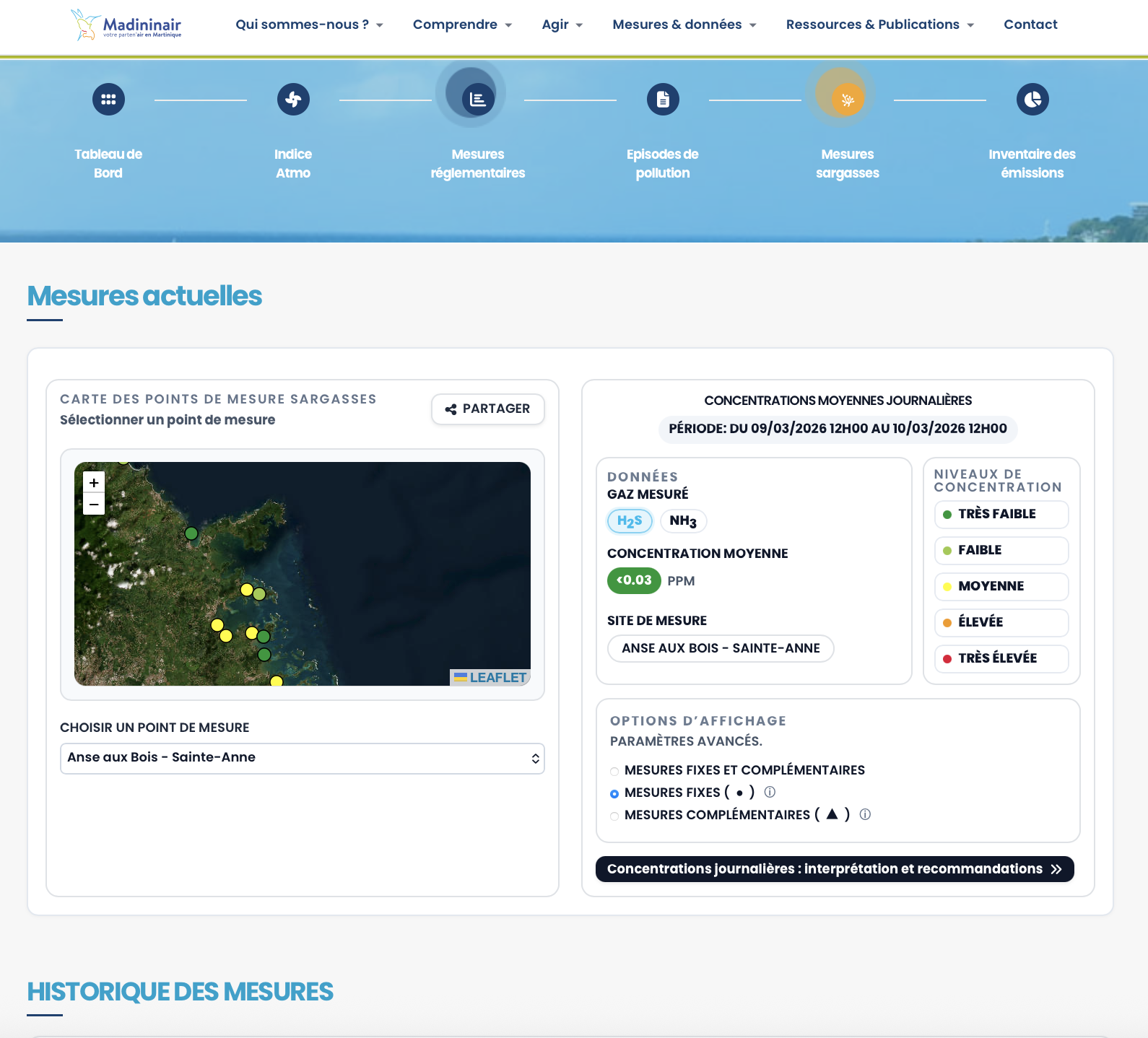Open the measurement point select dropdown
Image resolution: width=1148 pixels, height=1038 pixels.
[302, 758]
